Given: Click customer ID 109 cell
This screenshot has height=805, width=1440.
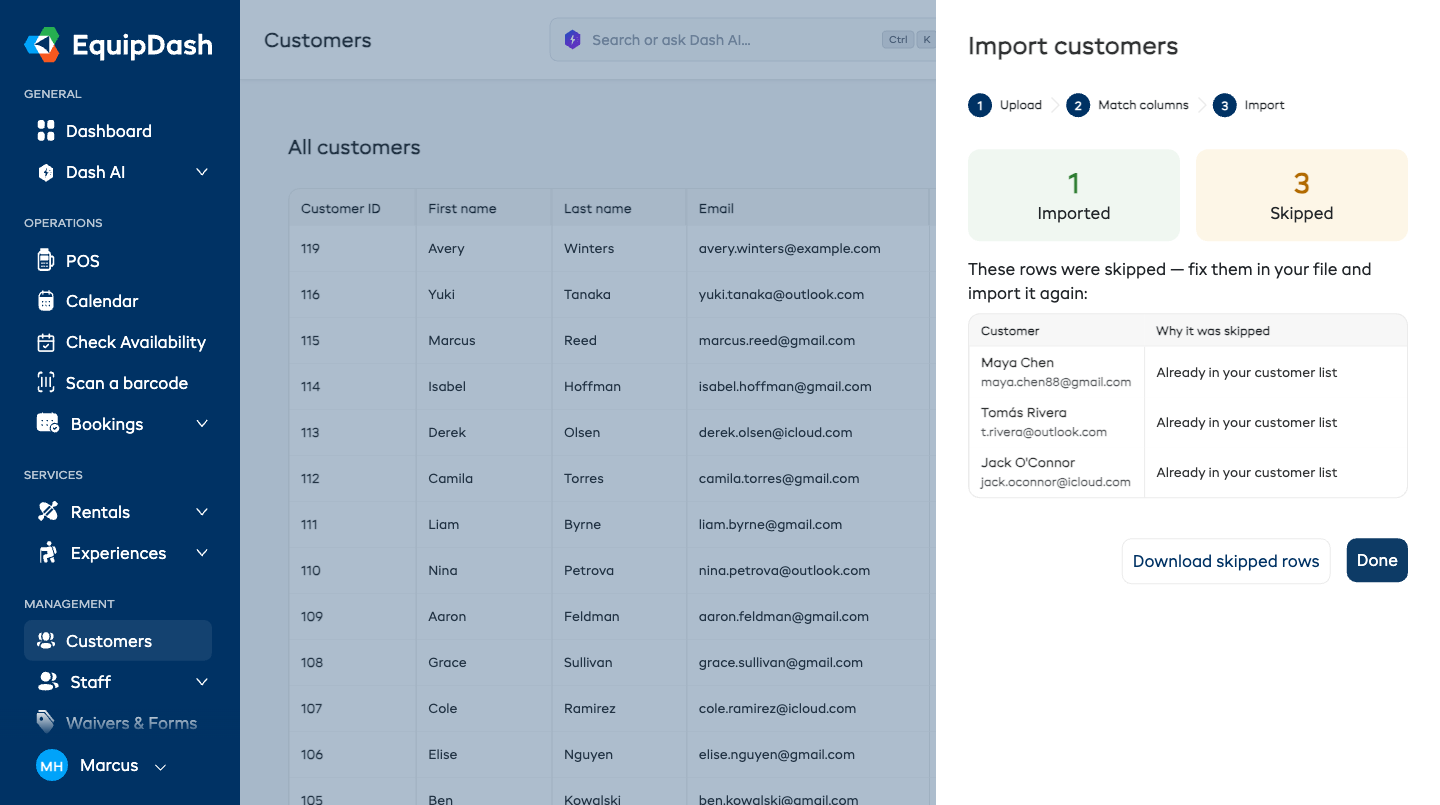Looking at the screenshot, I should coord(352,616).
